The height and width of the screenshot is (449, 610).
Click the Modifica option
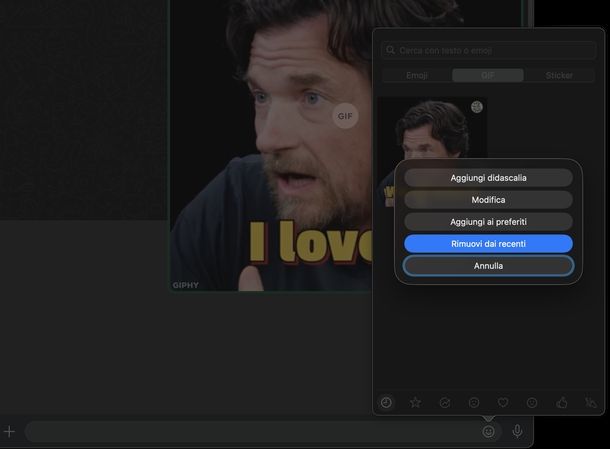[x=488, y=199]
